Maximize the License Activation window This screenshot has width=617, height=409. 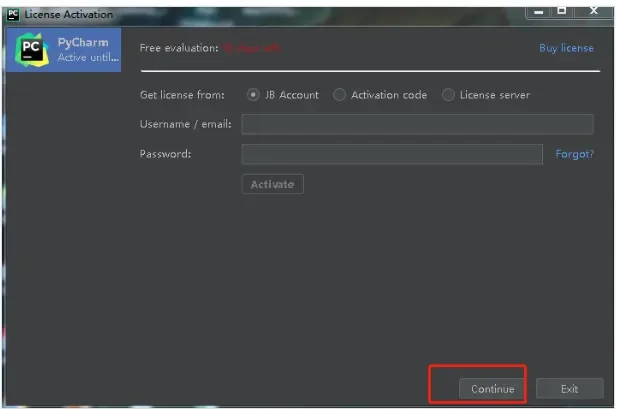560,12
